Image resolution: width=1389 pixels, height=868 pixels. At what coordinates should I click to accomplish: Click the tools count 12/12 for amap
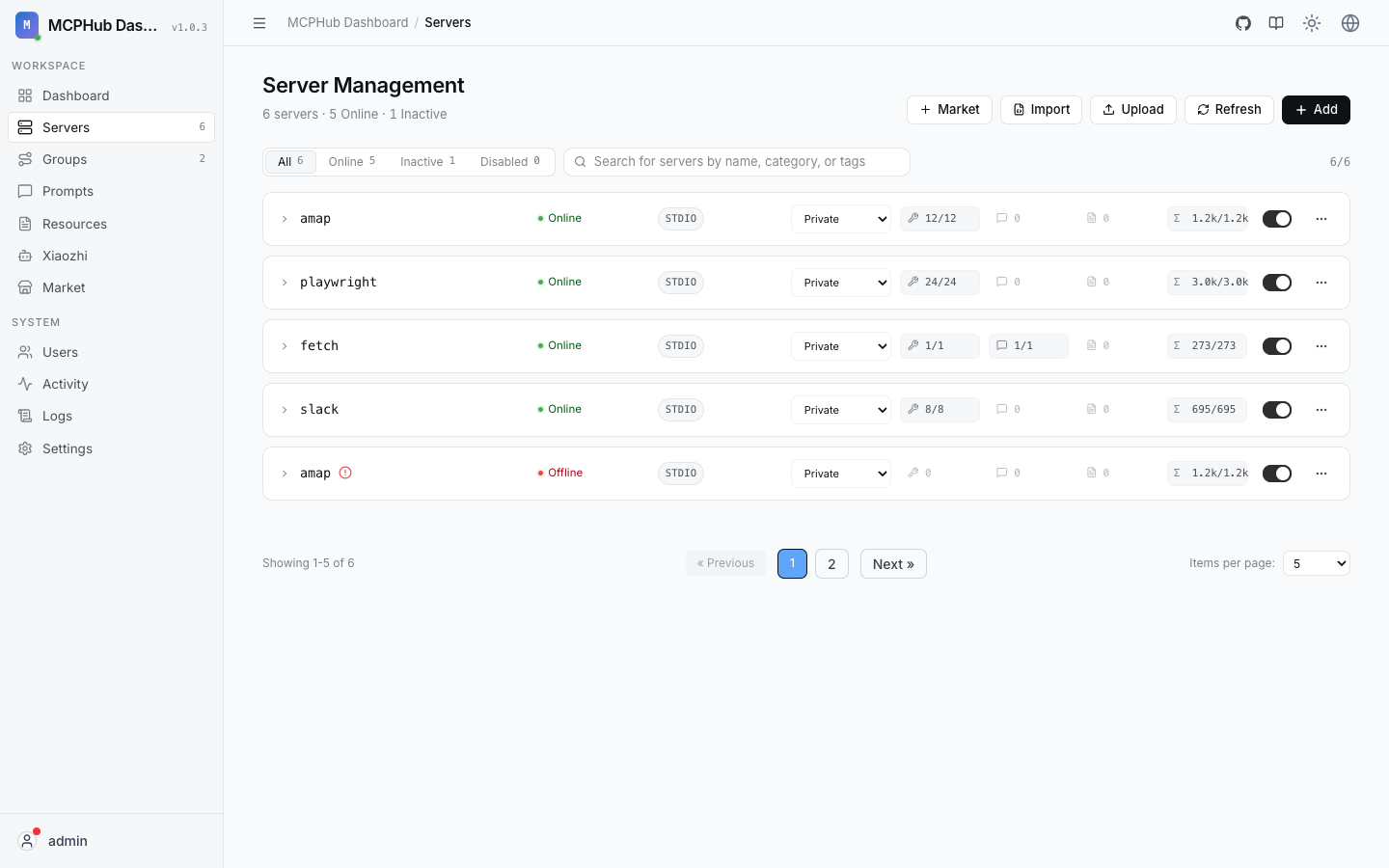(x=940, y=219)
